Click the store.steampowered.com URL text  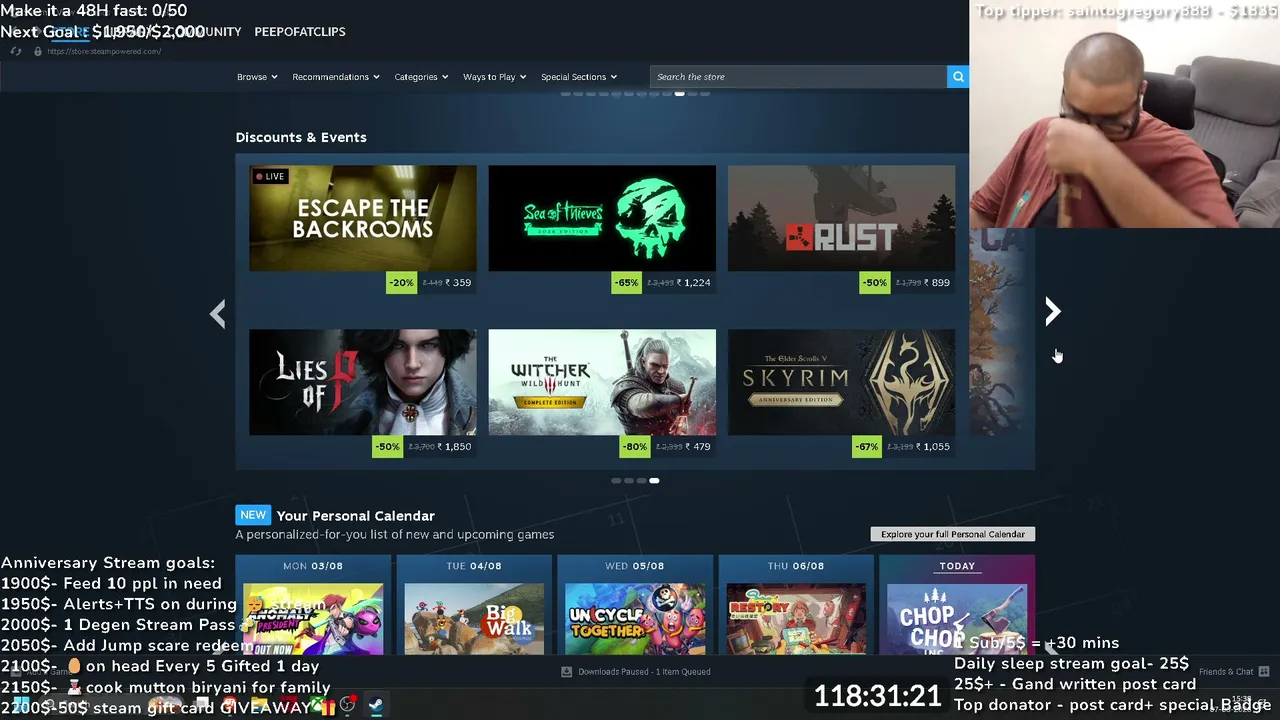click(104, 51)
